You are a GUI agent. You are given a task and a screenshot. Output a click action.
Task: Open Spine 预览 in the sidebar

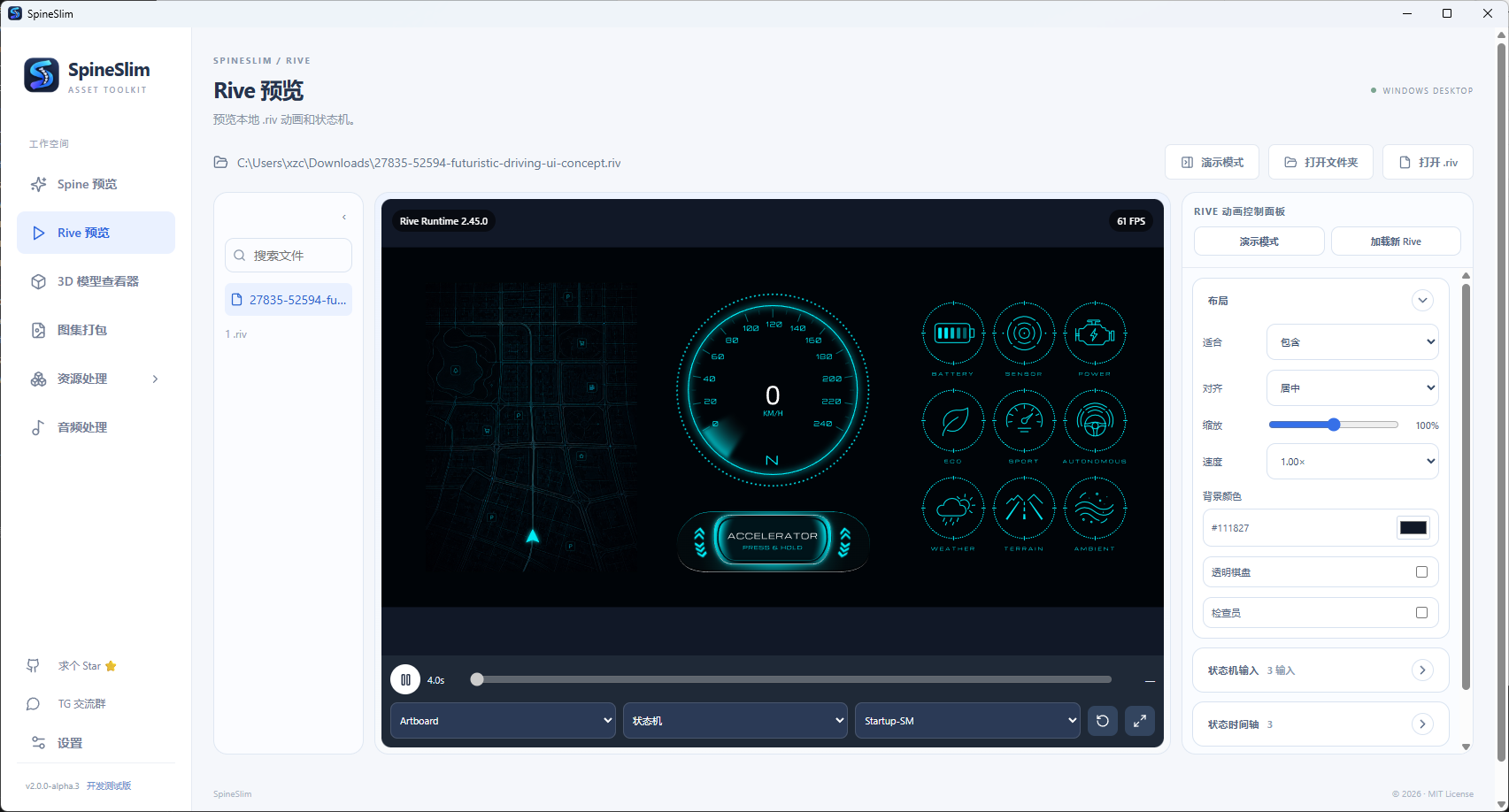click(x=96, y=184)
